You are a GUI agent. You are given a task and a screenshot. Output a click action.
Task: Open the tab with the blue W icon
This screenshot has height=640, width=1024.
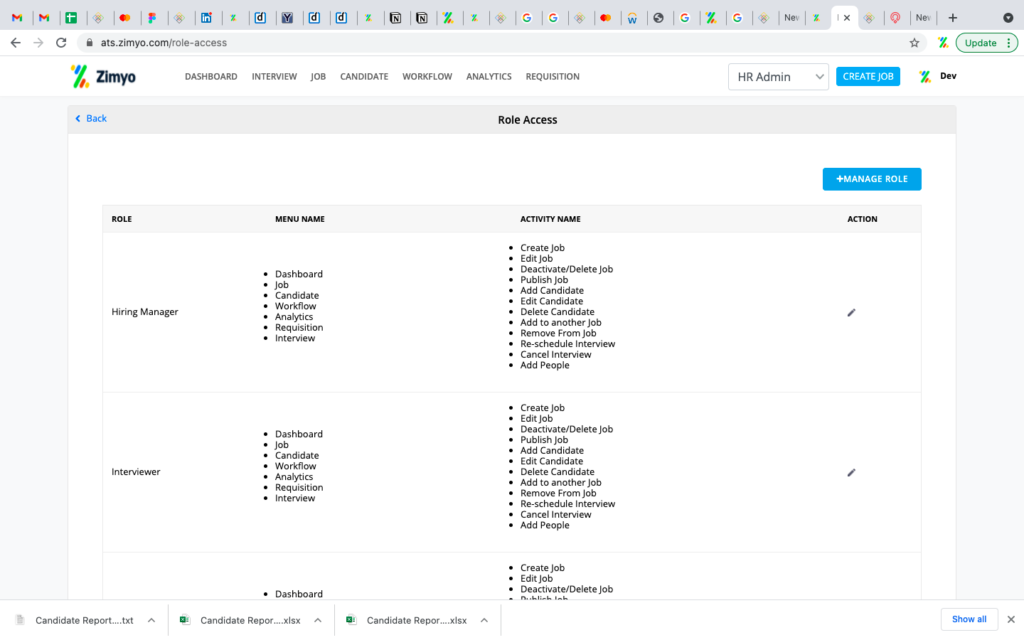pyautogui.click(x=632, y=18)
